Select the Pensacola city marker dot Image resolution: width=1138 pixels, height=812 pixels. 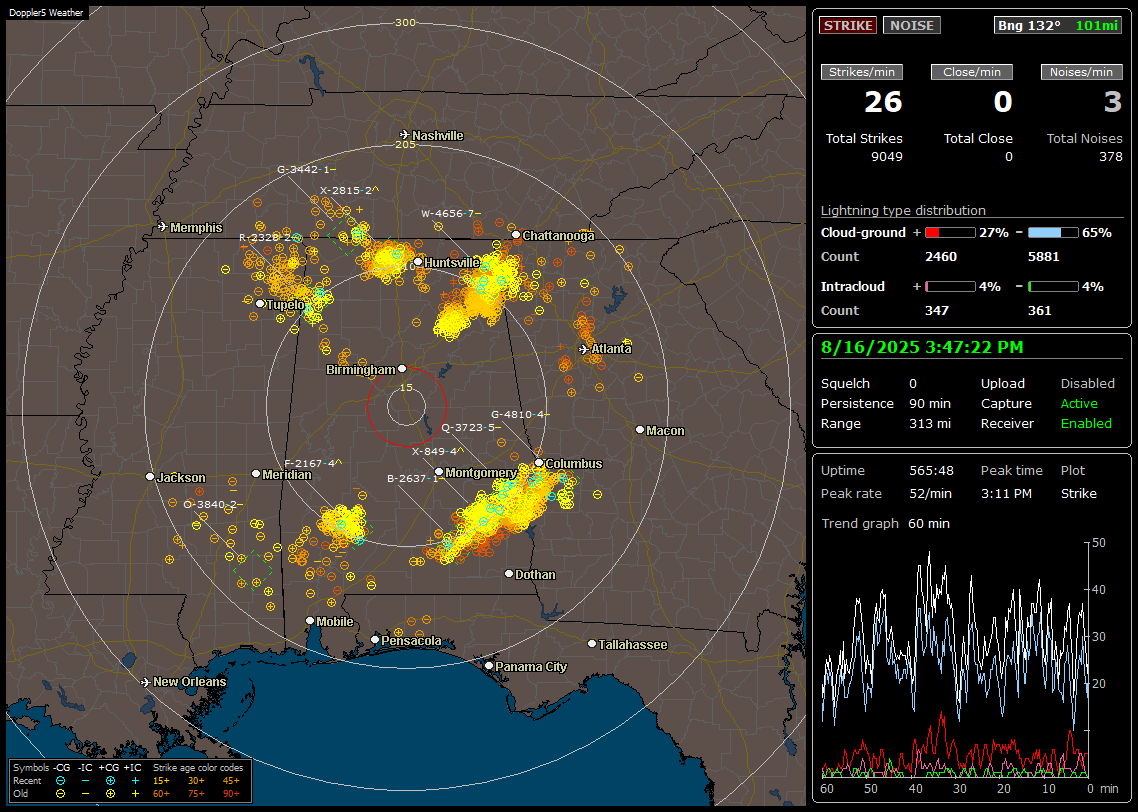(x=374, y=639)
